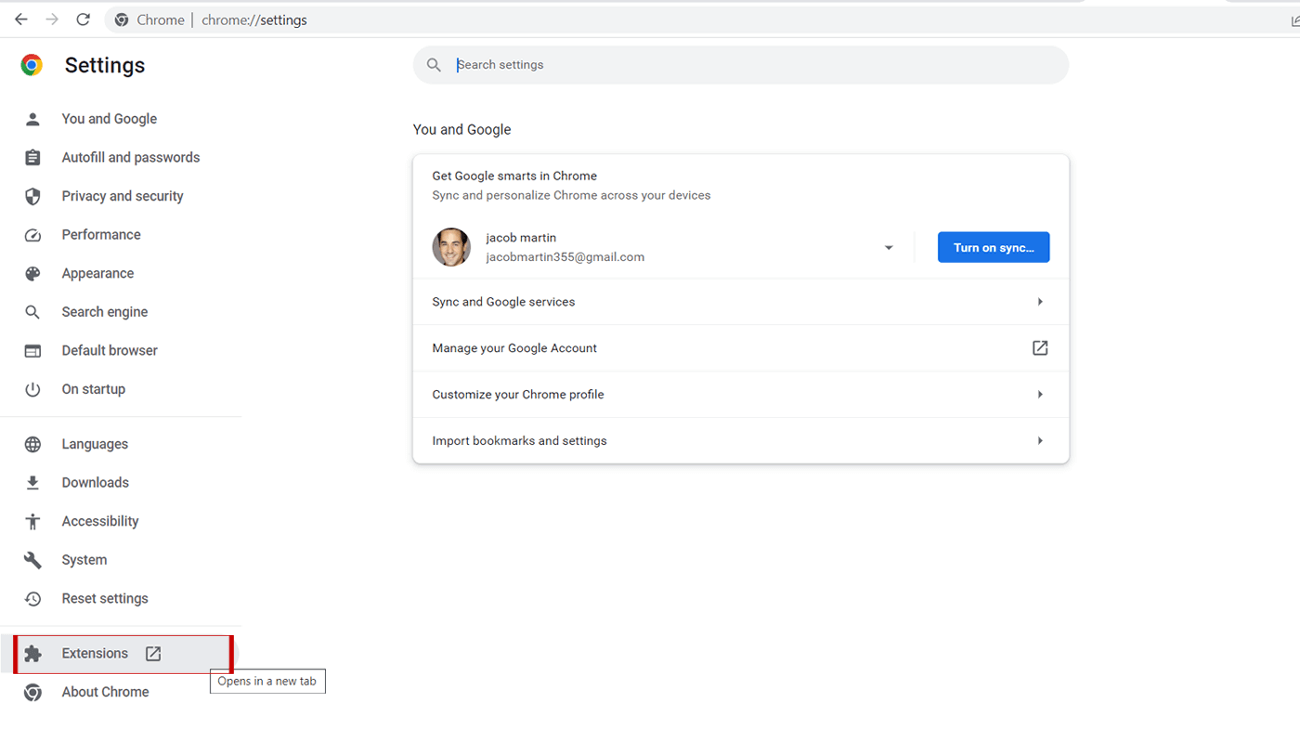Click the window icon for Default browser
Image resolution: width=1300 pixels, height=743 pixels.
pyautogui.click(x=33, y=351)
